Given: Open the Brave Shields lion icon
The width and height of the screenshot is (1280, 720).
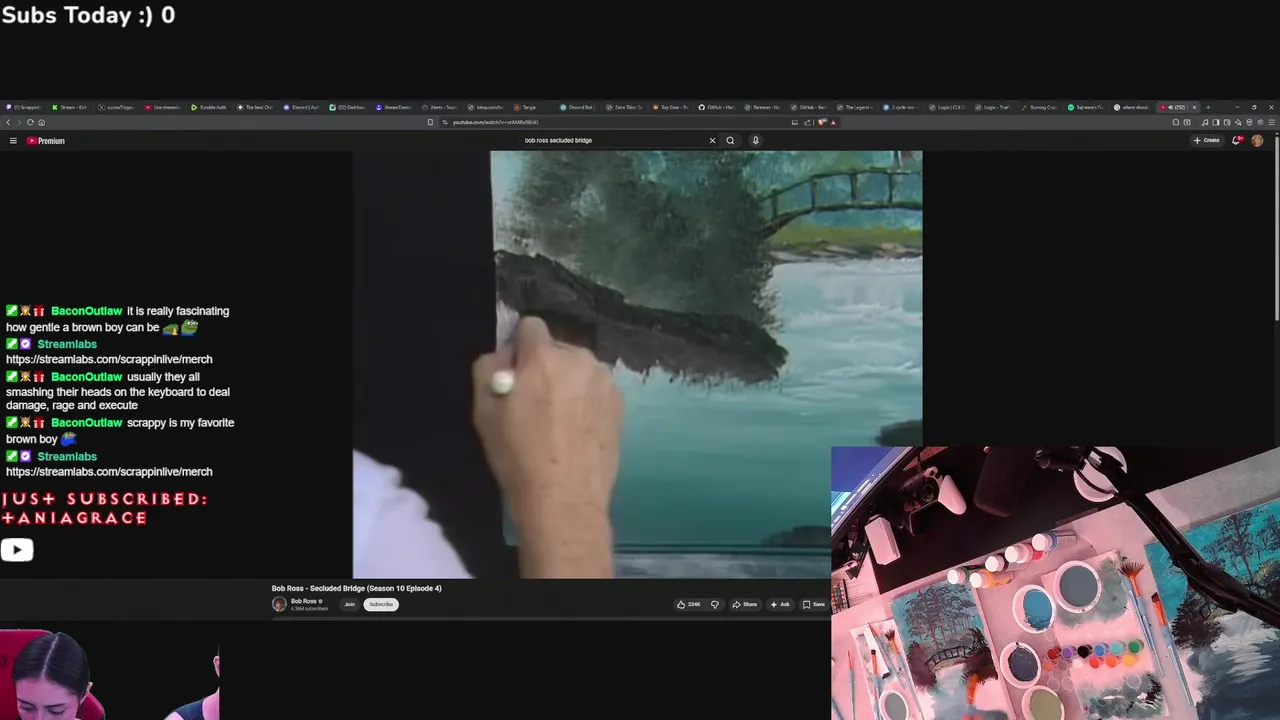Looking at the screenshot, I should [822, 122].
